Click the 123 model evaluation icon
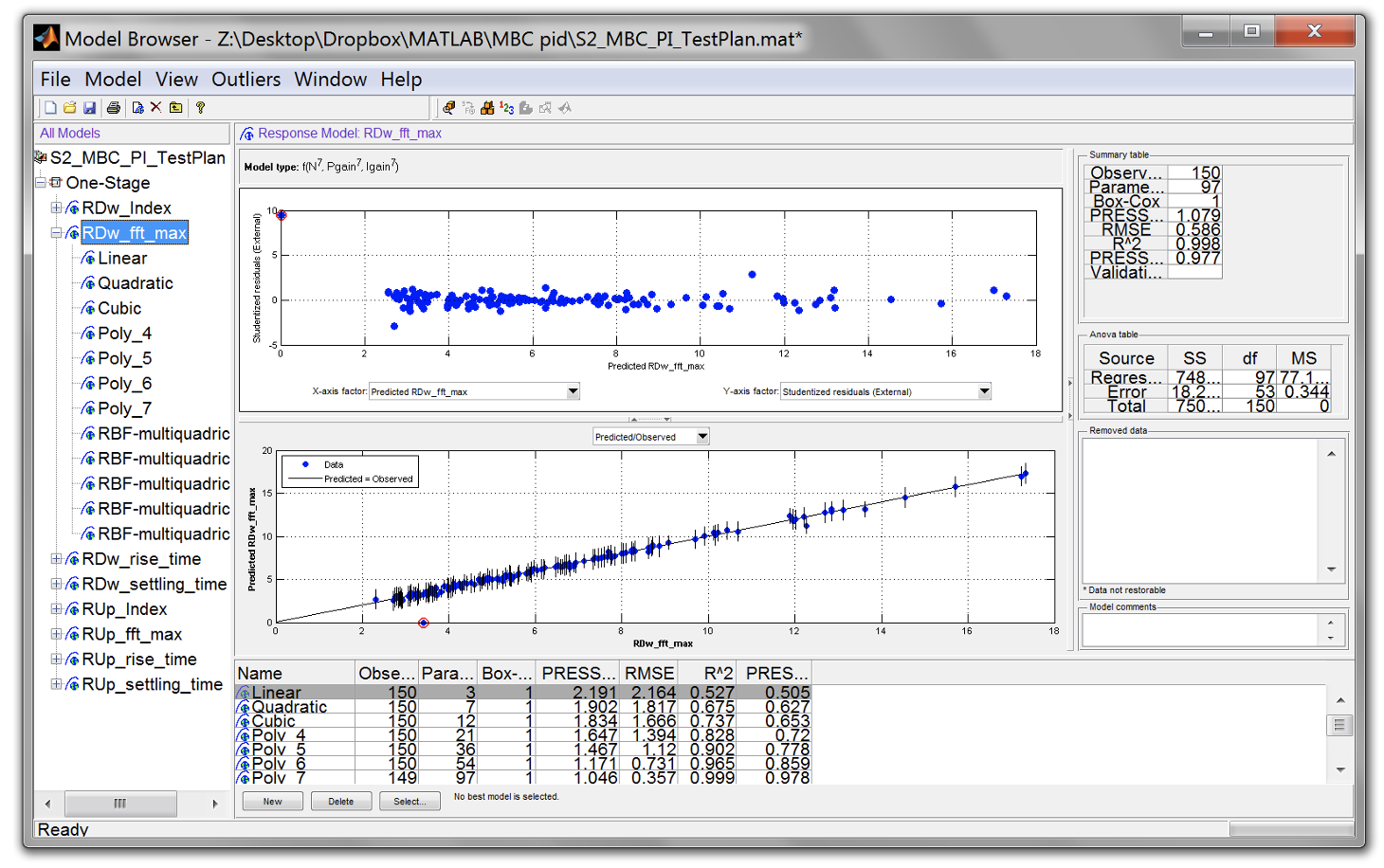Screen dimensions: 1384x868 tap(506, 108)
